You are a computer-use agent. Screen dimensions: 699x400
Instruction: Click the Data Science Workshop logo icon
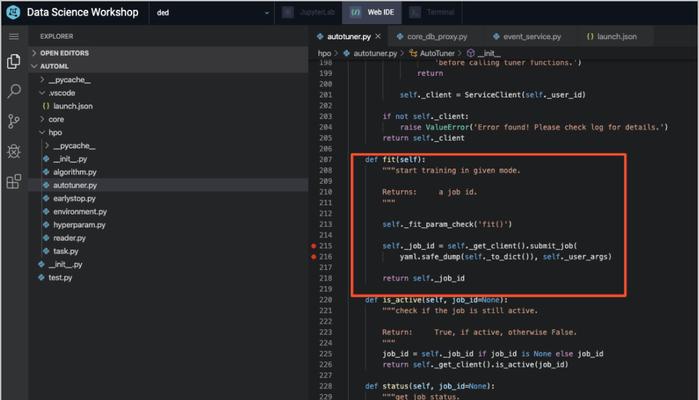point(13,12)
